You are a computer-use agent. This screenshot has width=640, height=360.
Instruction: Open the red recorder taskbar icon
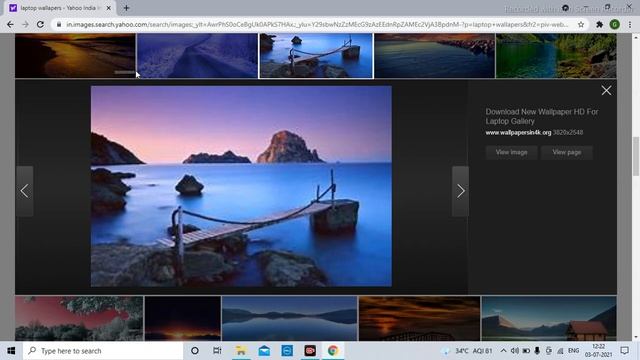point(310,351)
